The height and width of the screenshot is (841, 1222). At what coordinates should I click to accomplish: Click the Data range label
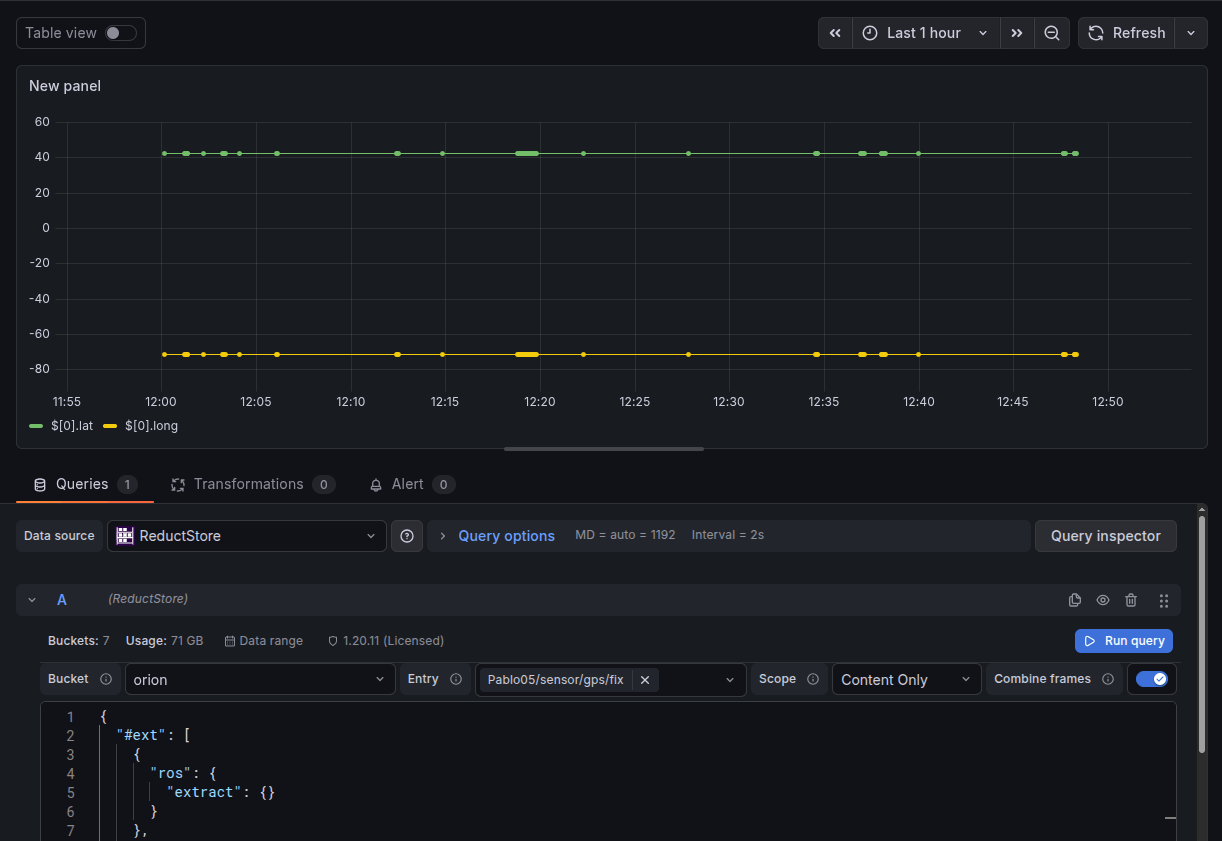[x=264, y=641]
